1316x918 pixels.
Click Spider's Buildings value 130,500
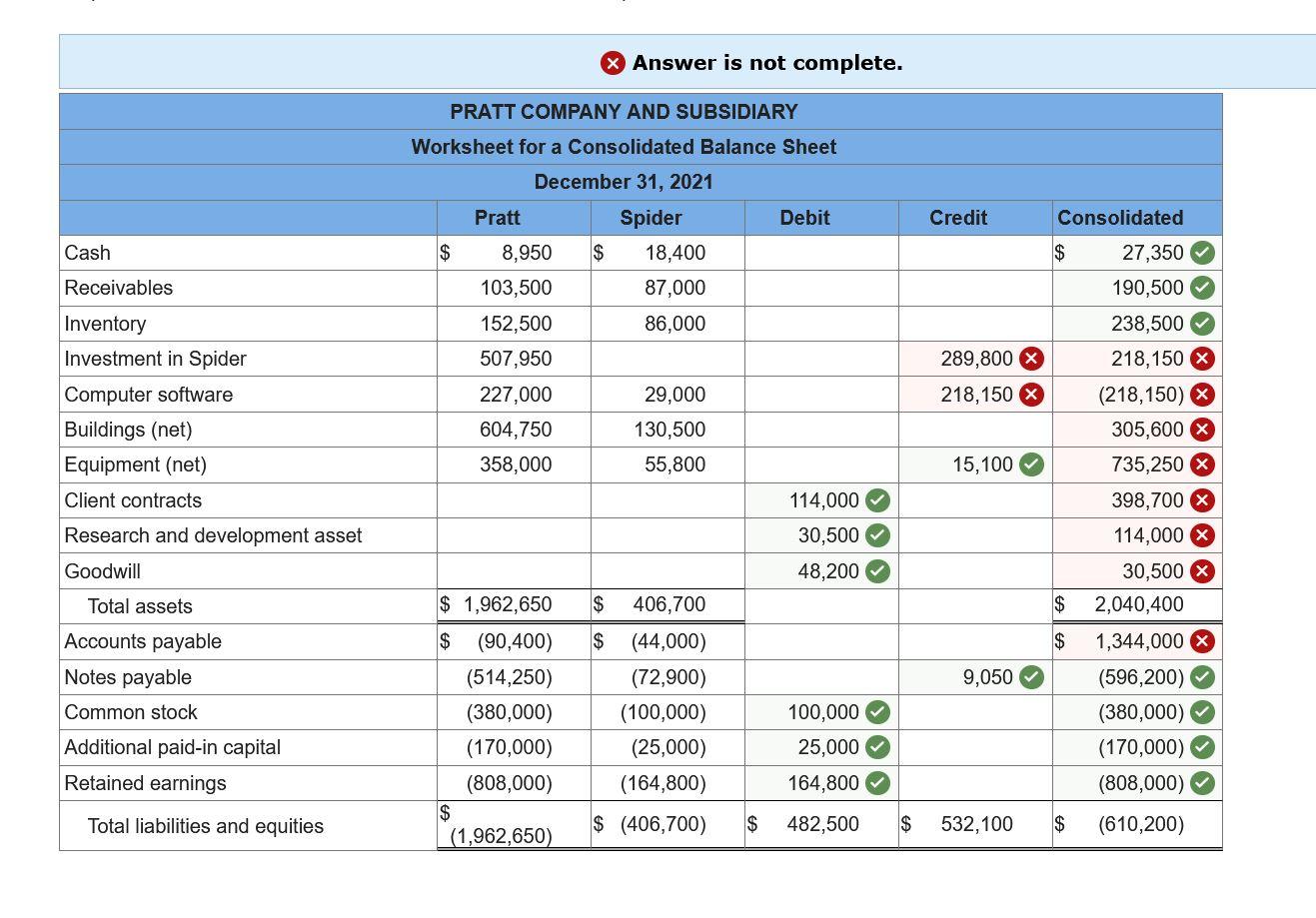(669, 430)
